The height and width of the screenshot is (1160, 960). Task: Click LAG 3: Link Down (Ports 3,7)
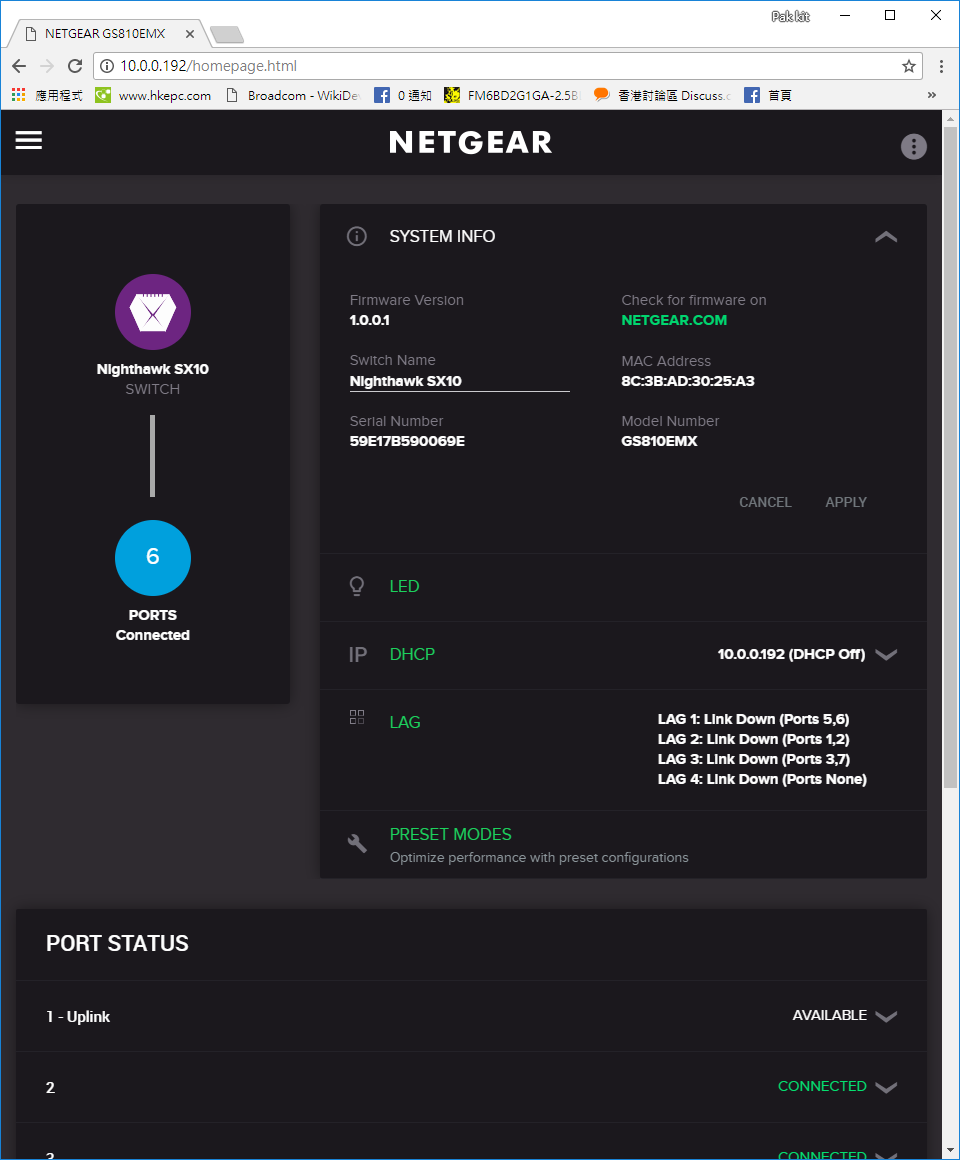pos(754,759)
